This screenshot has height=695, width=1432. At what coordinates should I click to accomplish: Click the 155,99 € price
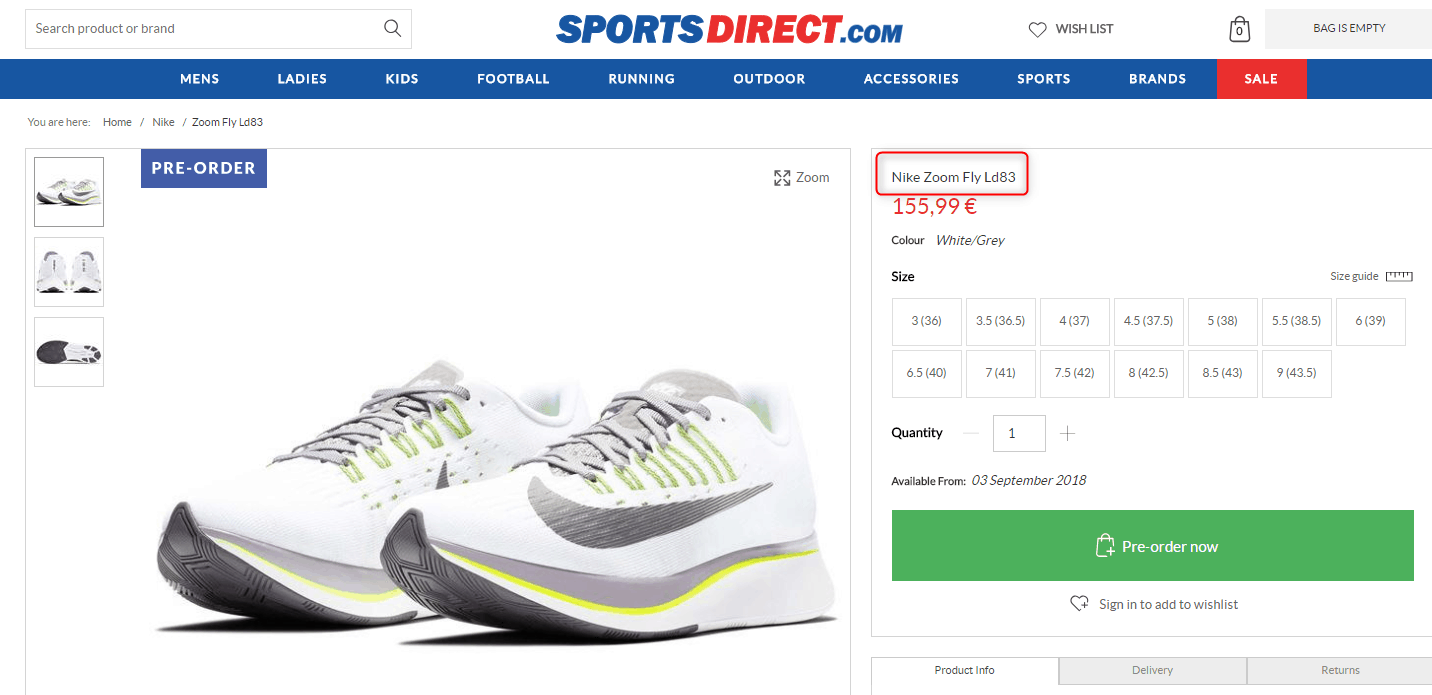[x=934, y=207]
